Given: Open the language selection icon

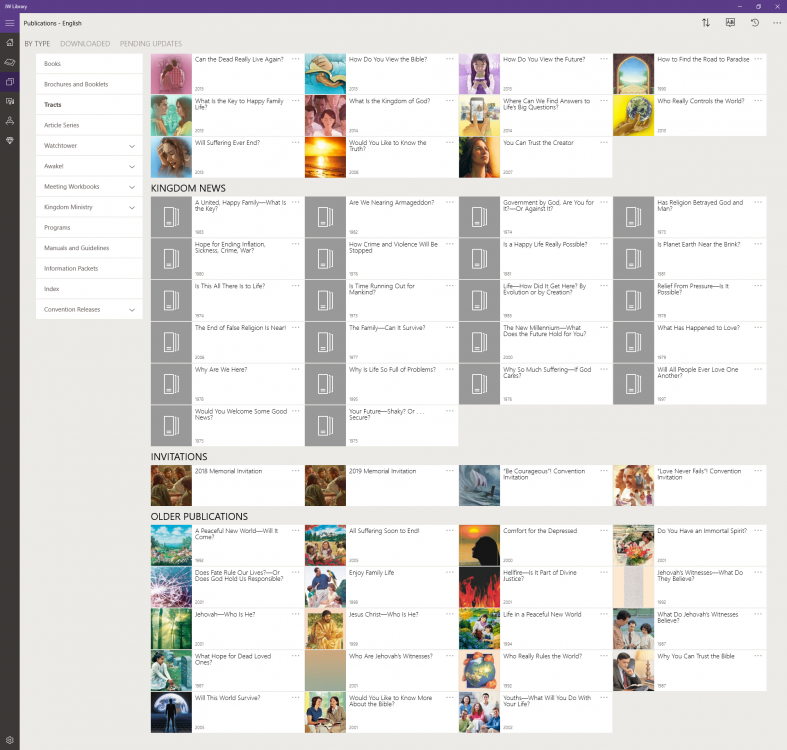Looking at the screenshot, I should point(731,22).
